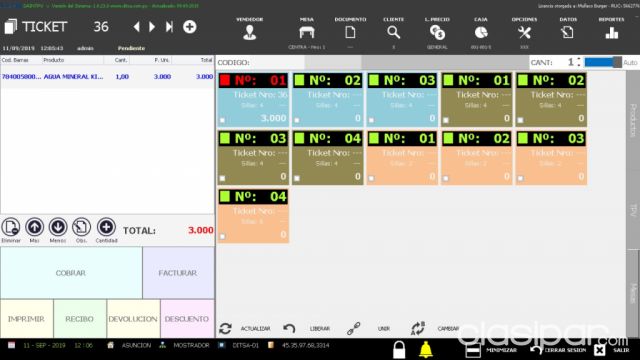Create new ticket with plus icon
Viewport: 640px width, 360px height.
click(189, 27)
